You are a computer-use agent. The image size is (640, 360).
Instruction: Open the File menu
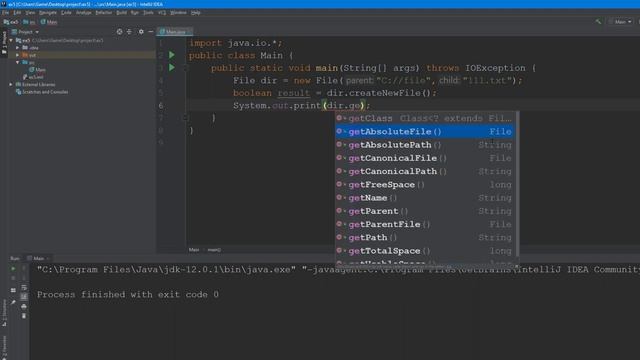pyautogui.click(x=5, y=13)
